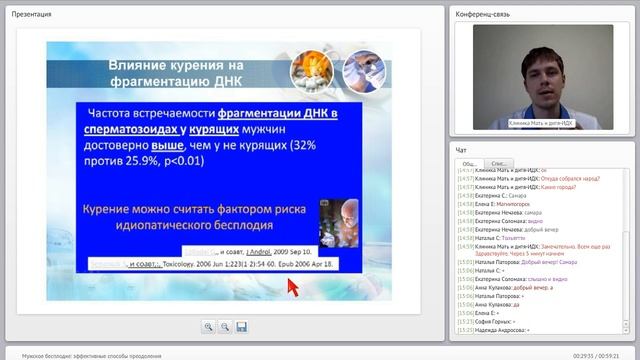
Task: Click 'Курение можно считать фактором риска' text
Action: pyautogui.click(x=194, y=209)
